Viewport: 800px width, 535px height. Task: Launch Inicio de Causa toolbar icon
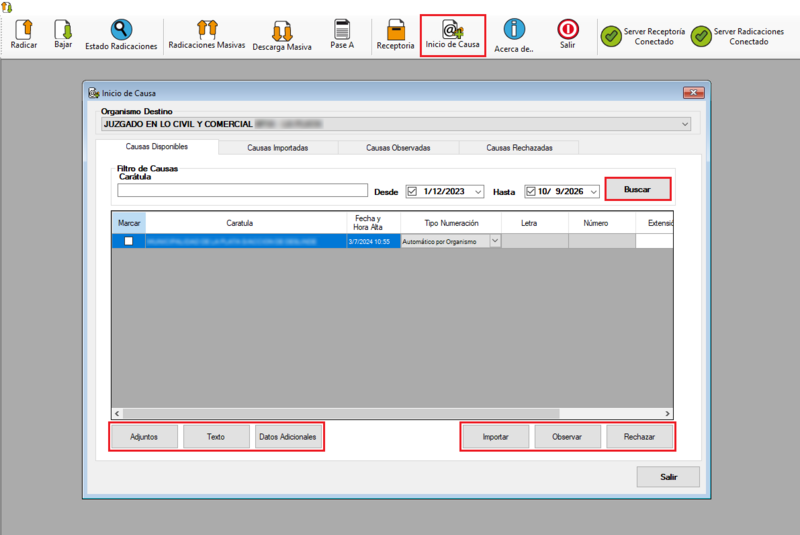pyautogui.click(x=453, y=30)
